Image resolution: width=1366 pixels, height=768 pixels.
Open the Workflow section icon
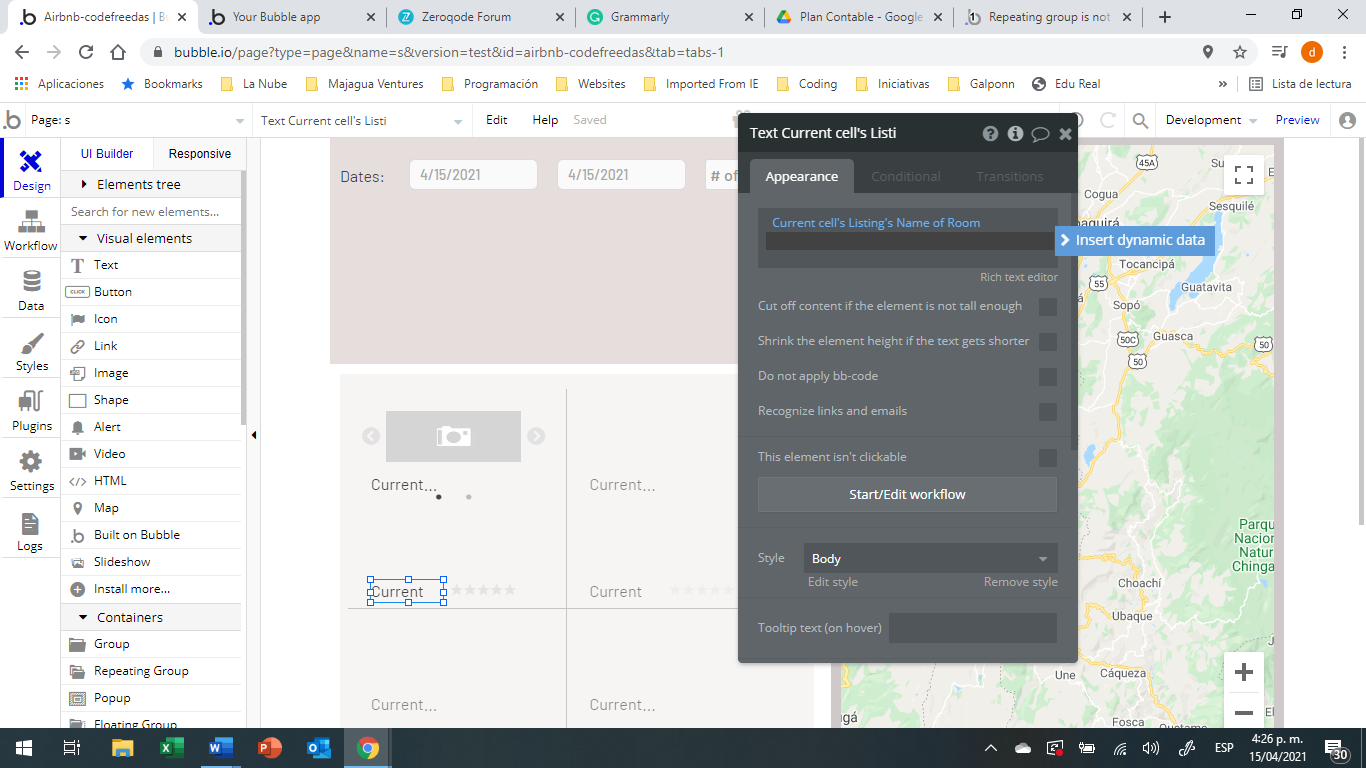31,229
